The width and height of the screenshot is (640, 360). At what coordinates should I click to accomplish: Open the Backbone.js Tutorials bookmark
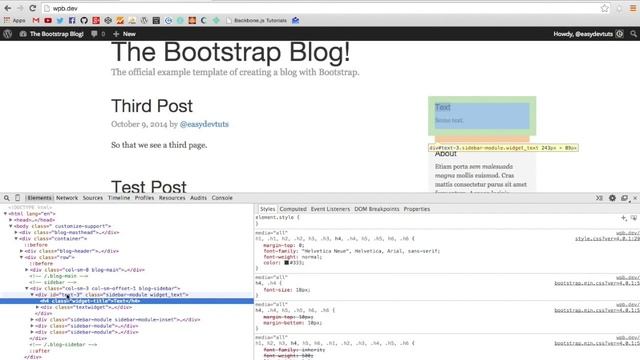256,20
